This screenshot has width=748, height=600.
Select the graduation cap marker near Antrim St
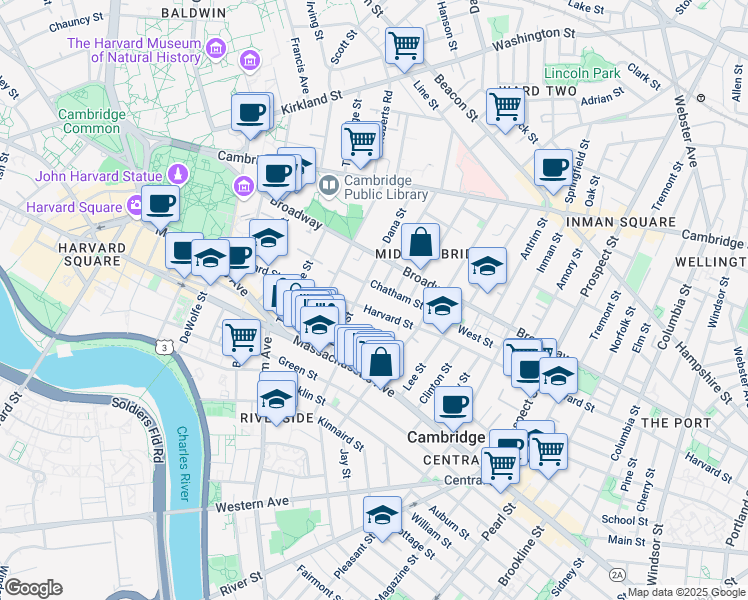[x=487, y=270]
